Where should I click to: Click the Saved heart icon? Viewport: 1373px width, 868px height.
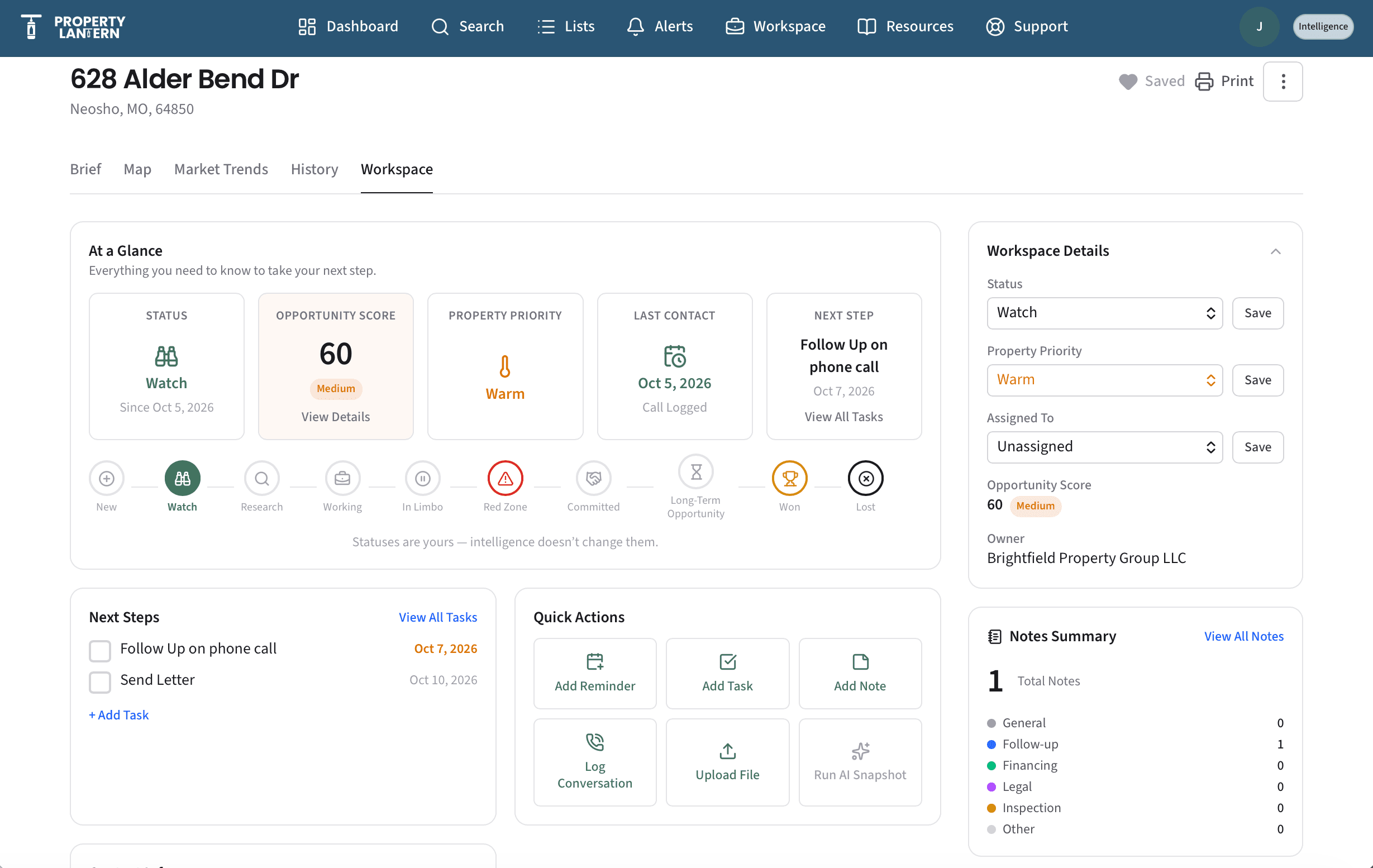coord(1127,82)
